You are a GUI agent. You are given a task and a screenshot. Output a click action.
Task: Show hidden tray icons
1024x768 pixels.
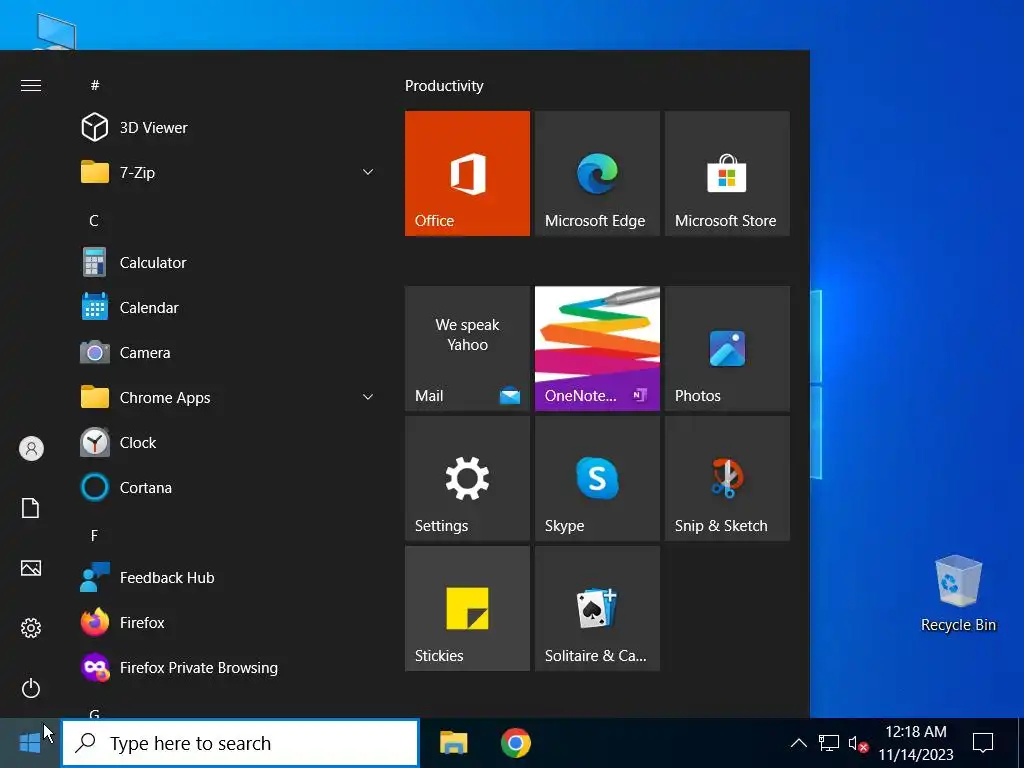coord(798,743)
